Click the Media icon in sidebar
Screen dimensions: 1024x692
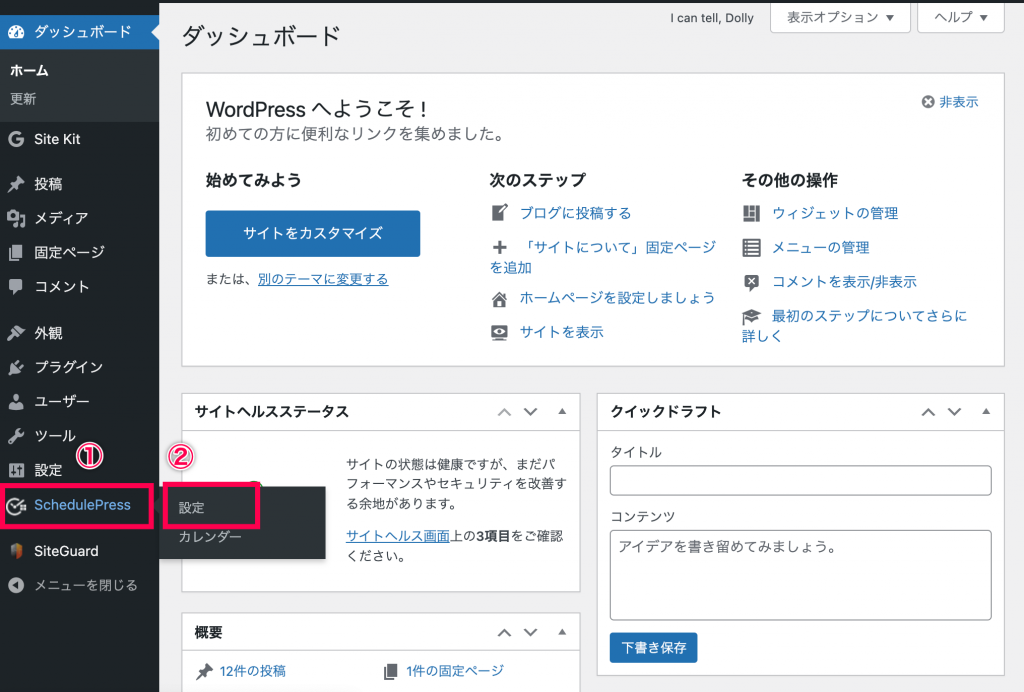[x=16, y=218]
